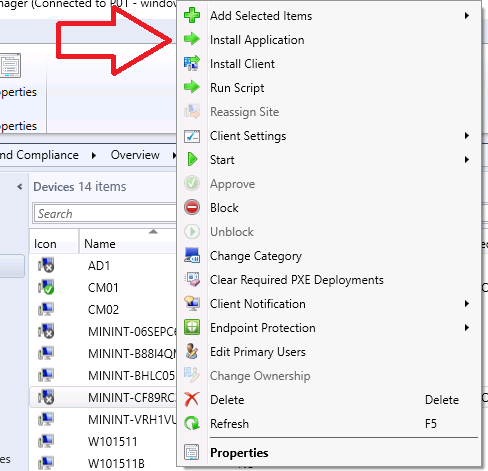This screenshot has height=471, width=488.
Task: Click the Clear Required PXE Deployments icon
Action: (x=192, y=279)
